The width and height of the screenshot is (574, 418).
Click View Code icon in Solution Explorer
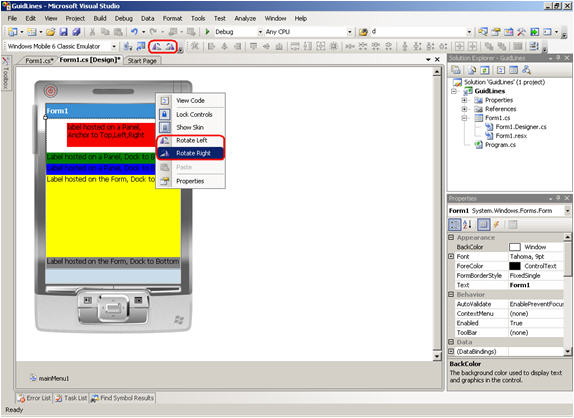(501, 70)
